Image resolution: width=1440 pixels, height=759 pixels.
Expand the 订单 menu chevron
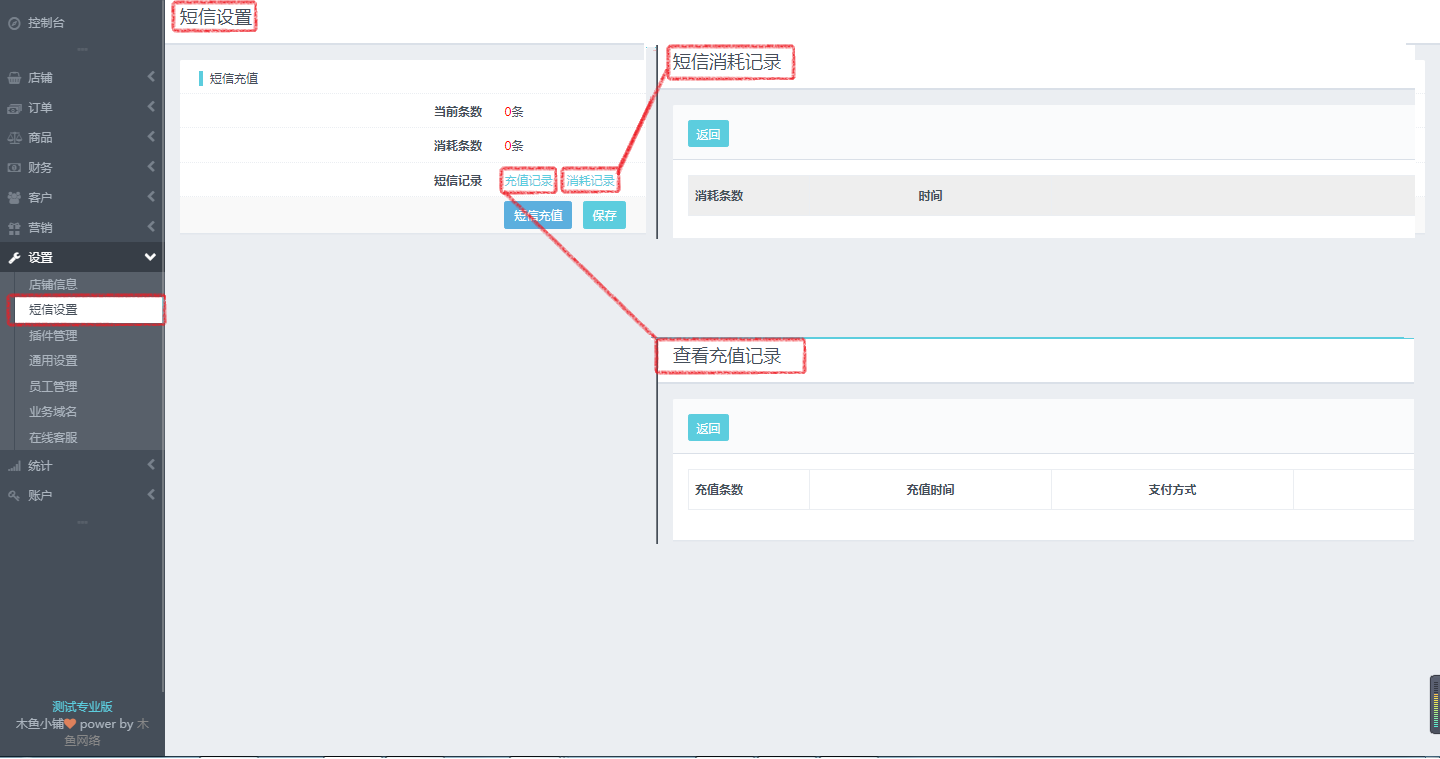[151, 107]
